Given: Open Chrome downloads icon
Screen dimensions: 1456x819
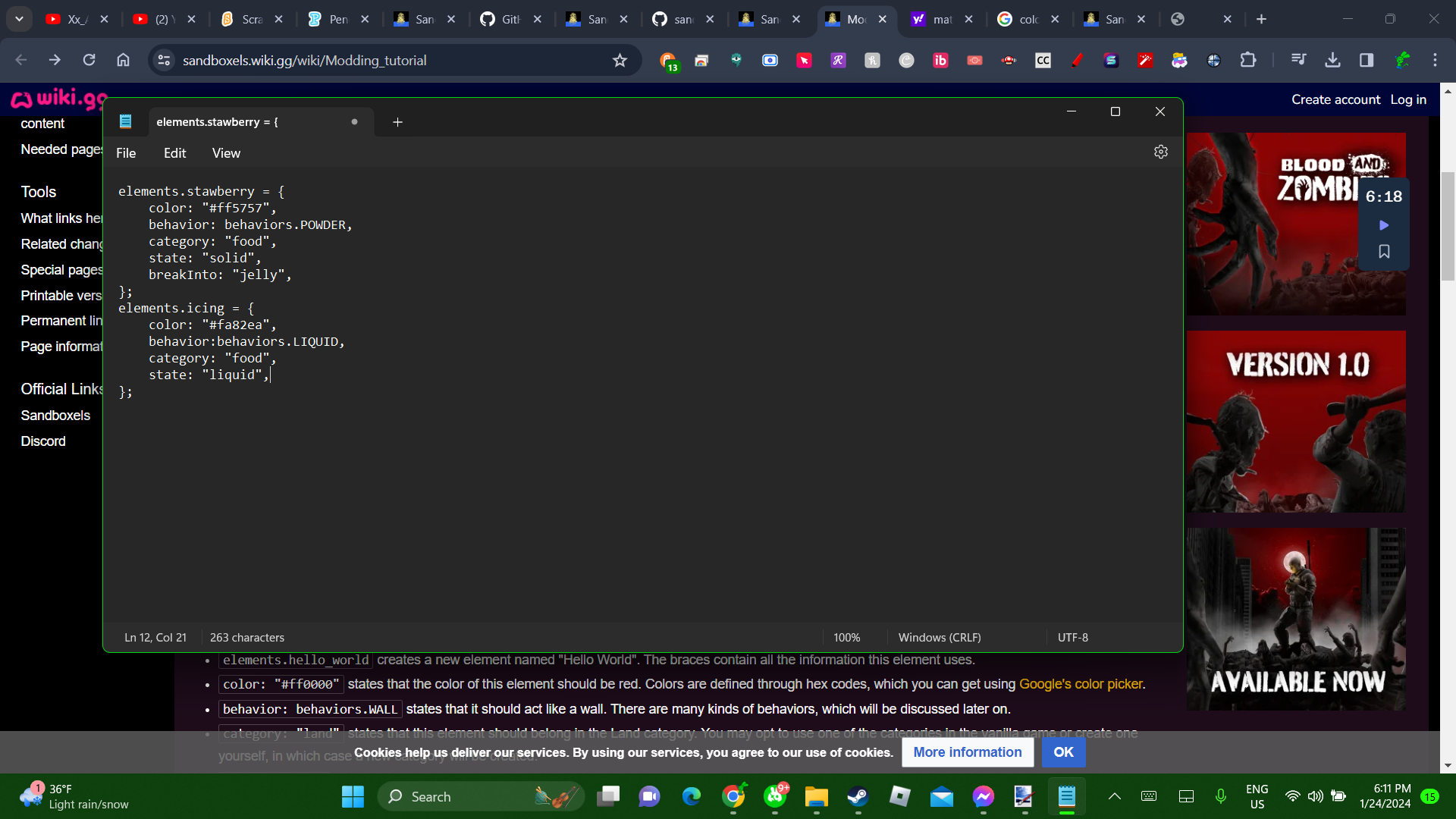Looking at the screenshot, I should pos(1332,60).
